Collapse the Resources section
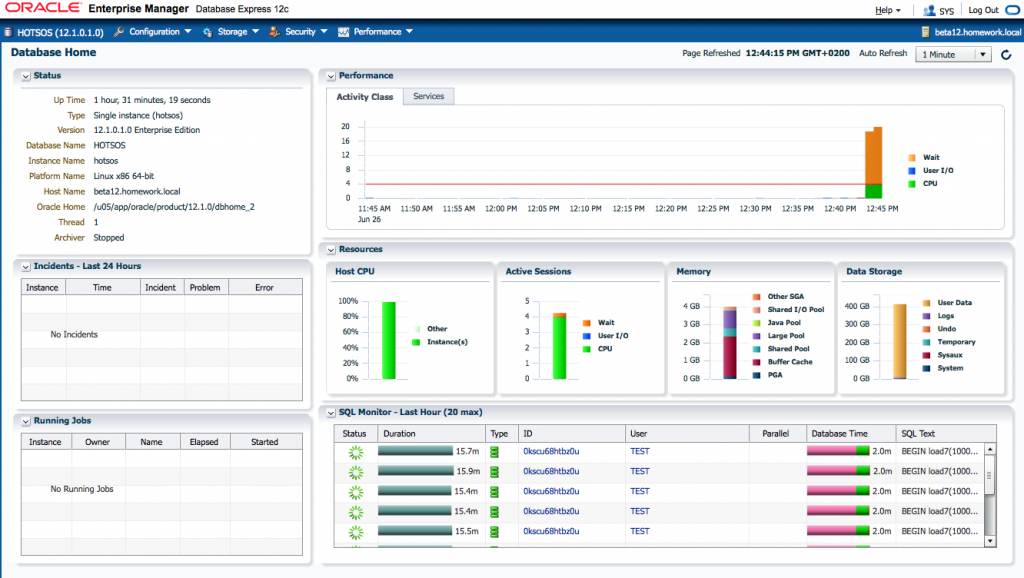1024x578 pixels. (330, 249)
